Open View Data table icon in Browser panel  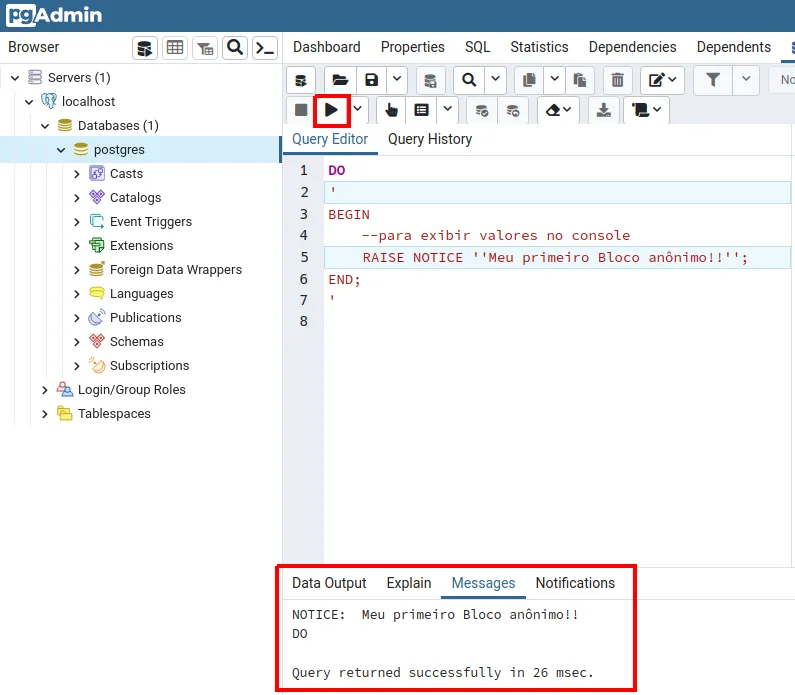[x=175, y=48]
